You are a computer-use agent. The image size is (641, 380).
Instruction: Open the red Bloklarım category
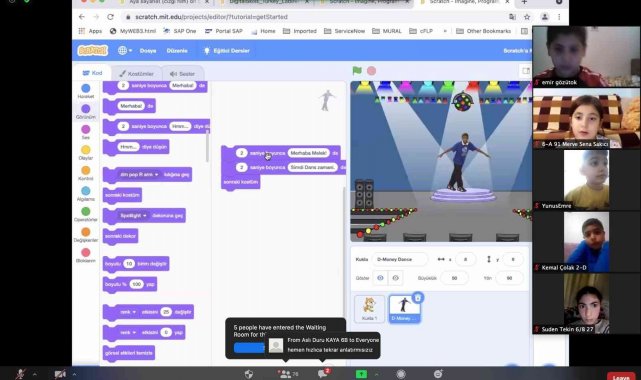[x=85, y=253]
